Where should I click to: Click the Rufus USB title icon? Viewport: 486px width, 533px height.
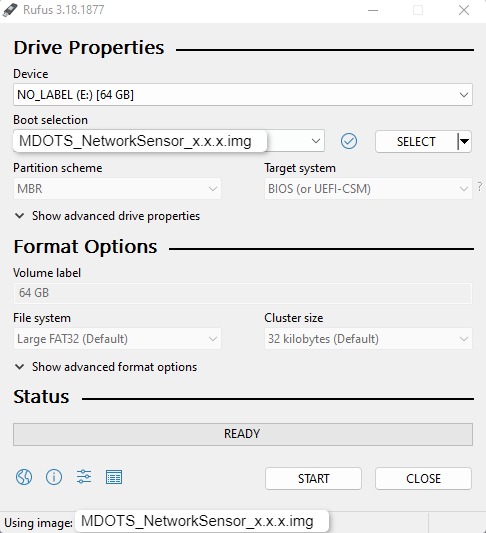10,10
